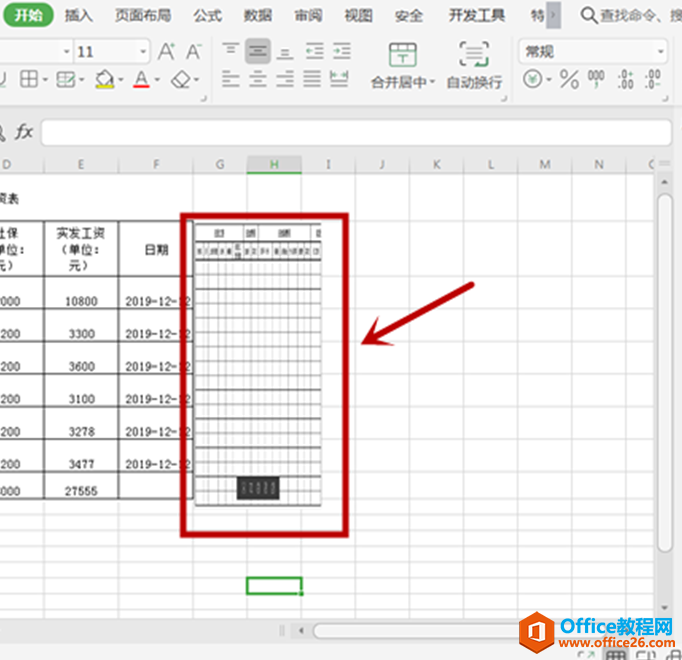Open the borders dropdown arrow
The width and height of the screenshot is (682, 660).
coord(45,80)
